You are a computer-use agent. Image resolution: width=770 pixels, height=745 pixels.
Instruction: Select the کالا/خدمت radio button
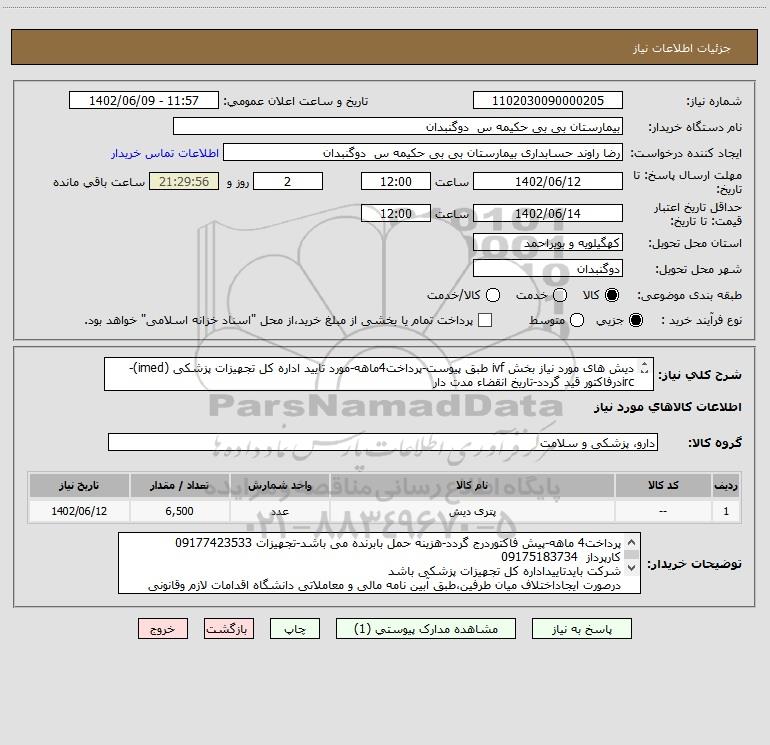coord(493,295)
